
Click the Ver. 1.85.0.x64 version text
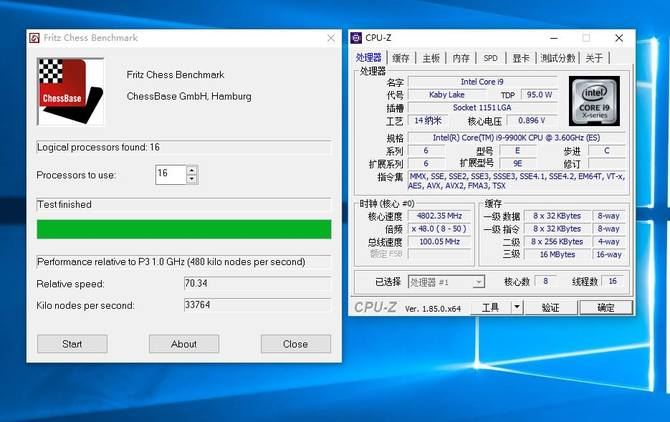click(433, 308)
